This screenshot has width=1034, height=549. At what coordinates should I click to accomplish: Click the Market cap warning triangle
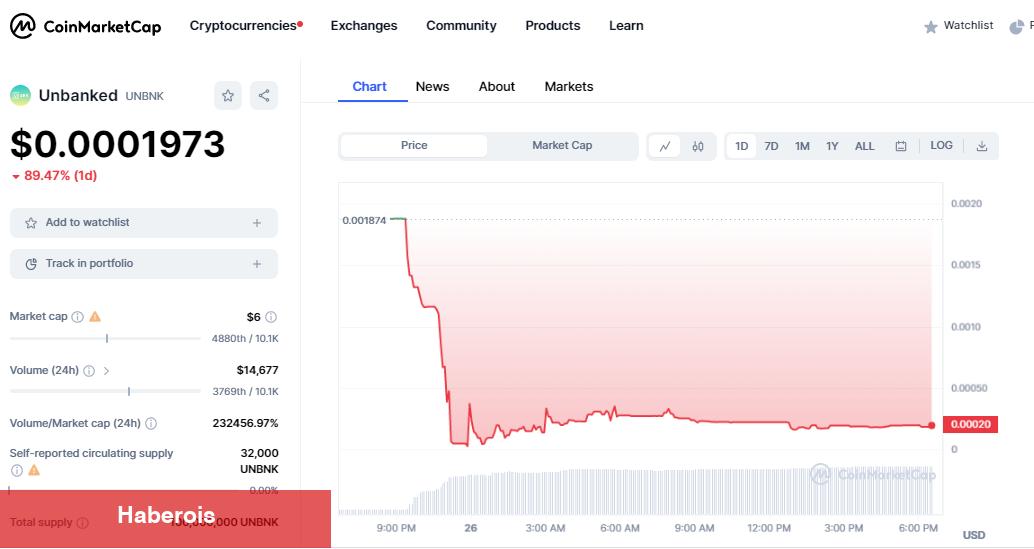point(95,316)
